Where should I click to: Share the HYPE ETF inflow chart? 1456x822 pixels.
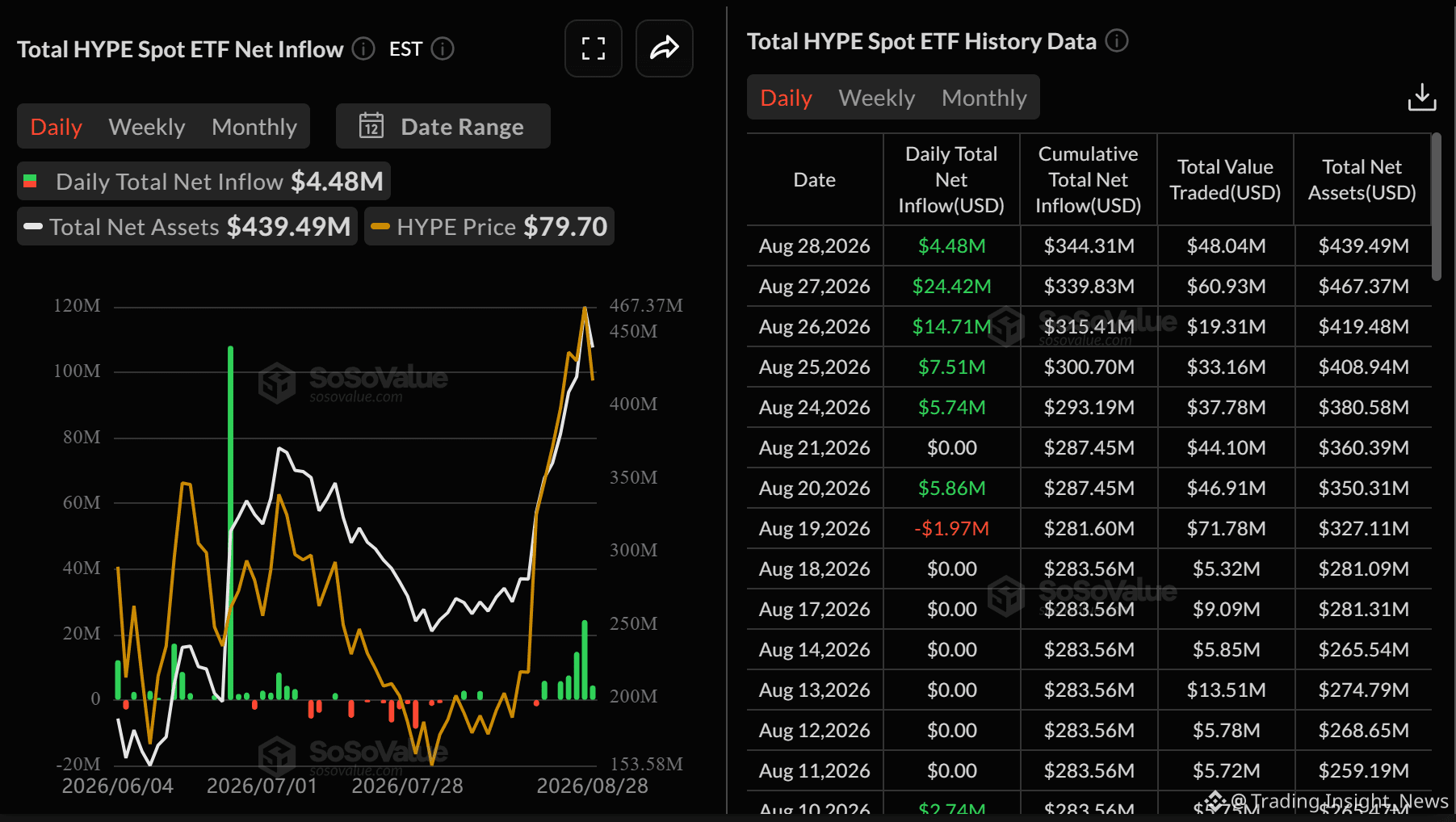coord(665,48)
